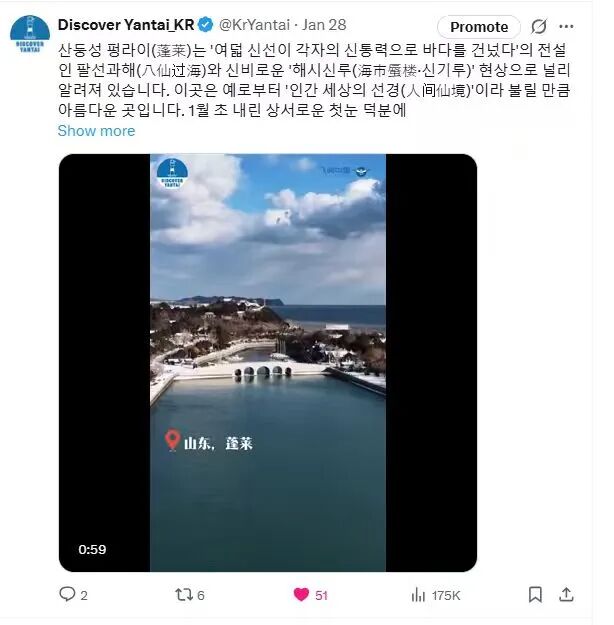Open the Jan 28 post timestamp
The width and height of the screenshot is (614, 625).
(x=324, y=25)
